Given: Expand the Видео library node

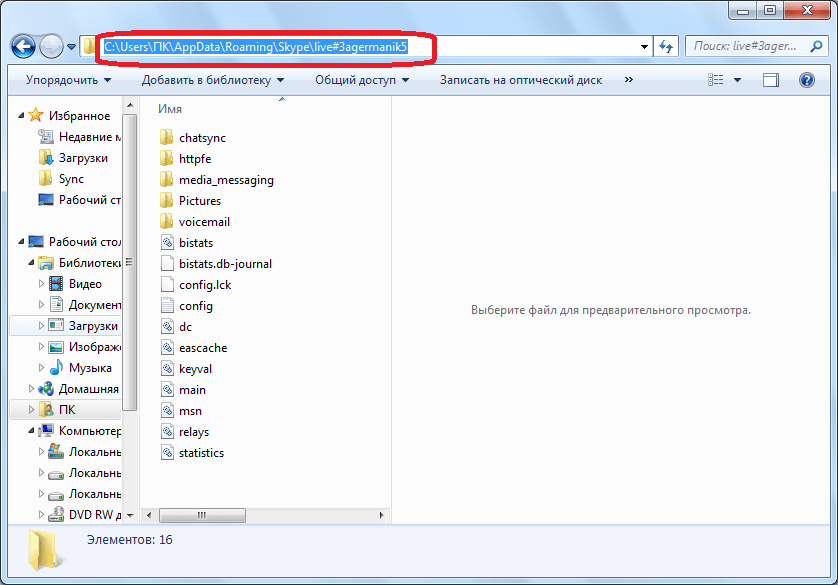Looking at the screenshot, I should coord(41,284).
